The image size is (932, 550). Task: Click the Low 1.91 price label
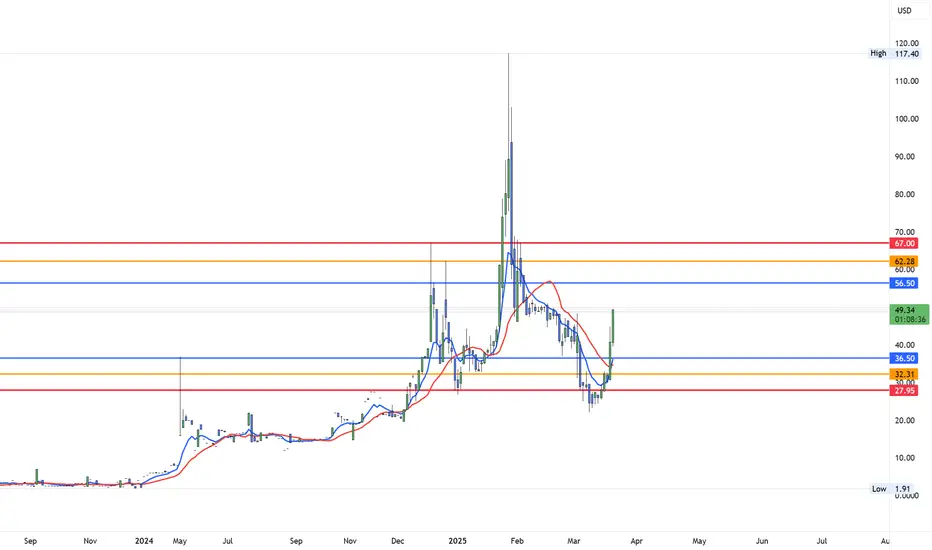[891, 489]
